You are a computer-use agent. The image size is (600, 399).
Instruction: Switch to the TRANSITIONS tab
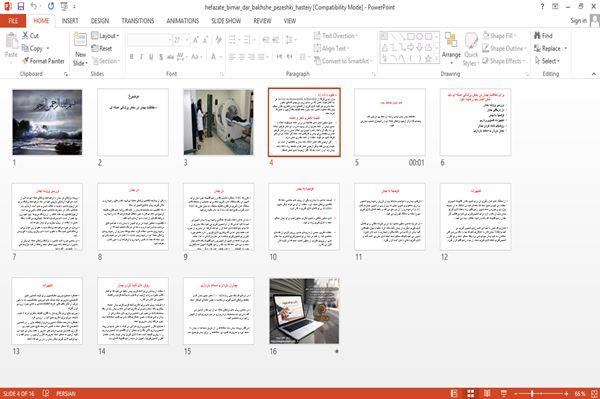click(138, 21)
